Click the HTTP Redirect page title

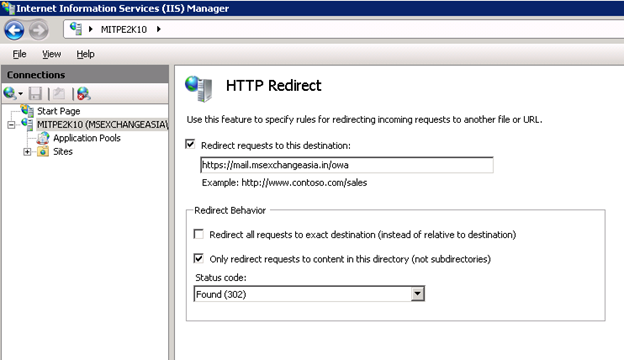tap(273, 86)
